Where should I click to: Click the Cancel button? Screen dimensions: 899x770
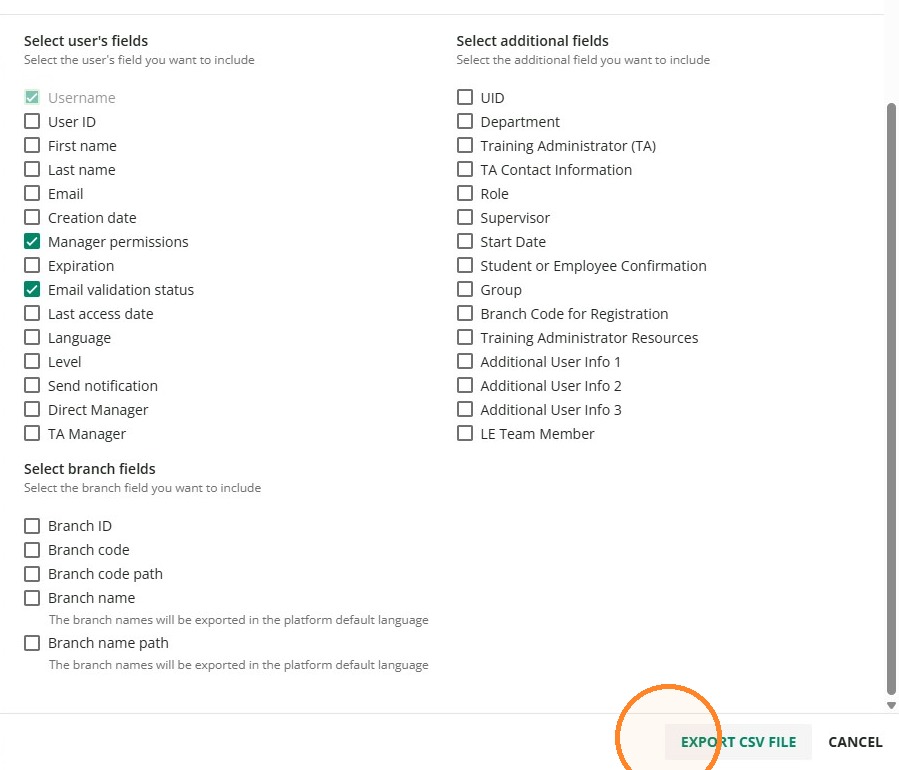click(x=855, y=742)
